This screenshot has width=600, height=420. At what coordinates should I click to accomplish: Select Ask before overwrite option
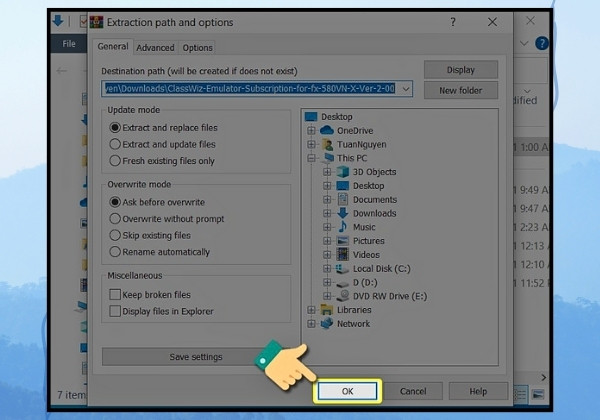click(x=157, y=202)
